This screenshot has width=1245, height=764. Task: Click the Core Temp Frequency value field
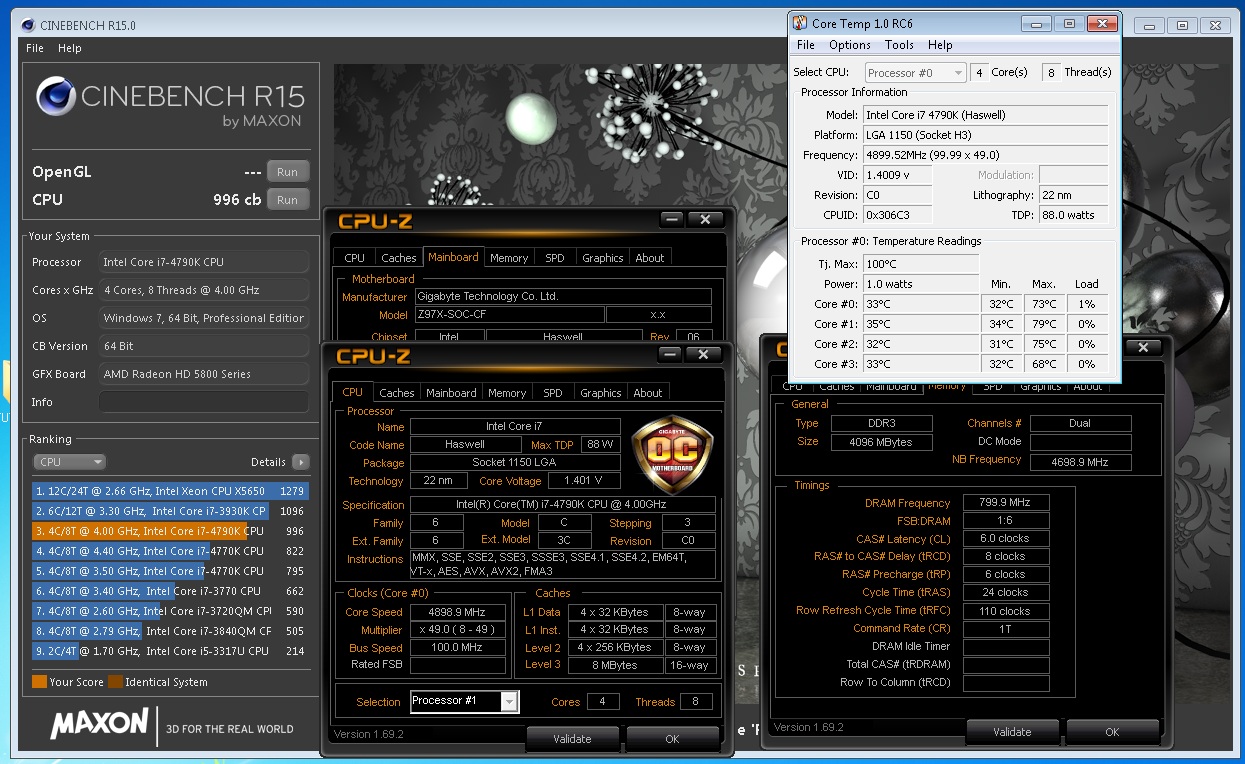(x=986, y=155)
